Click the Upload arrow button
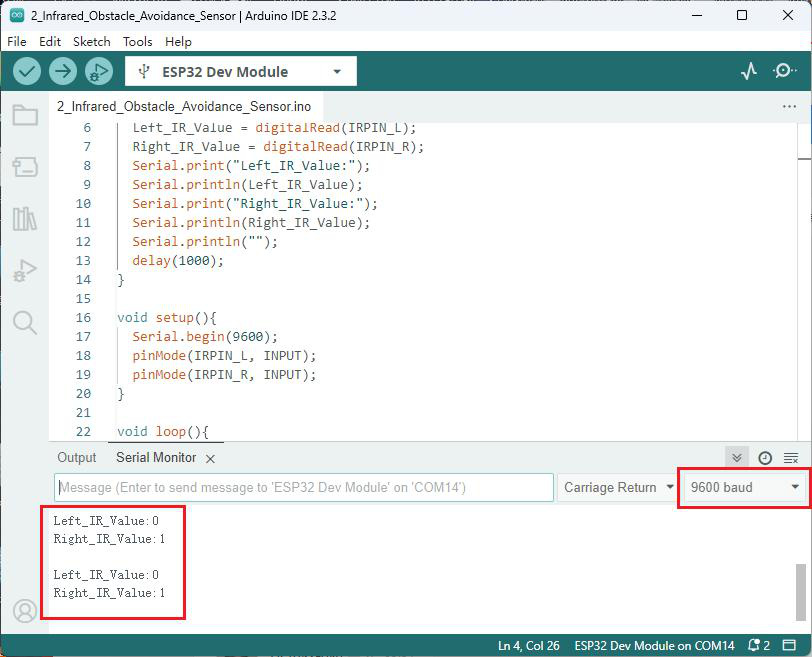This screenshot has height=657, width=812. [x=63, y=71]
